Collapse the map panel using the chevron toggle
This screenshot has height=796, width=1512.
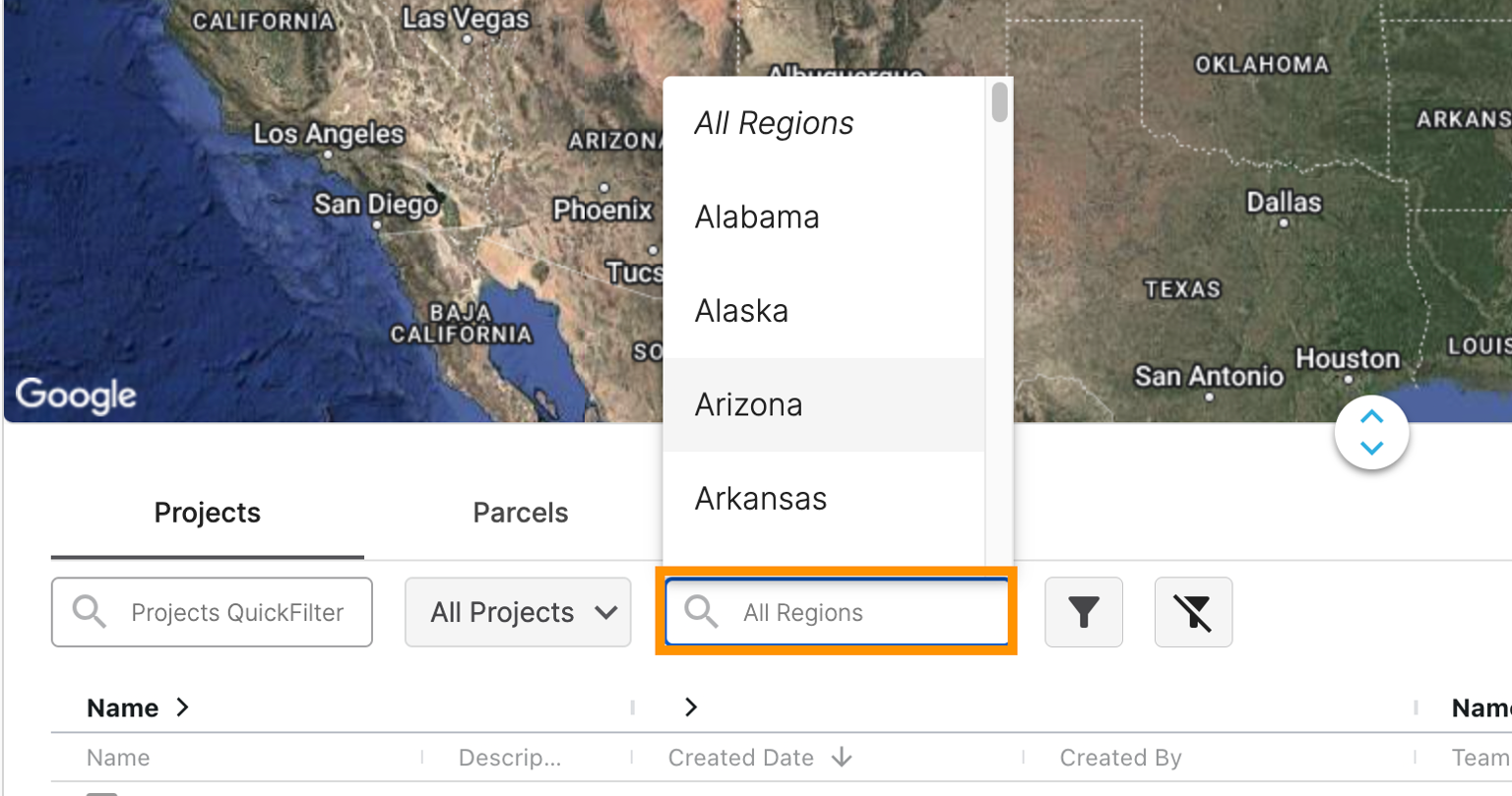point(1371,432)
